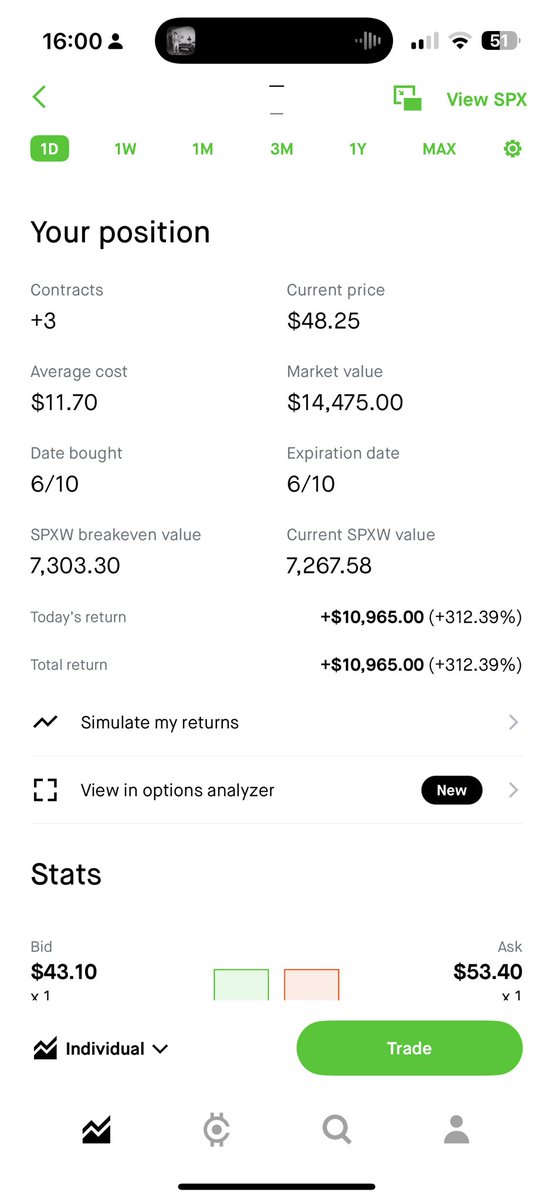
Task: Select the 1W time range
Action: tap(125, 149)
